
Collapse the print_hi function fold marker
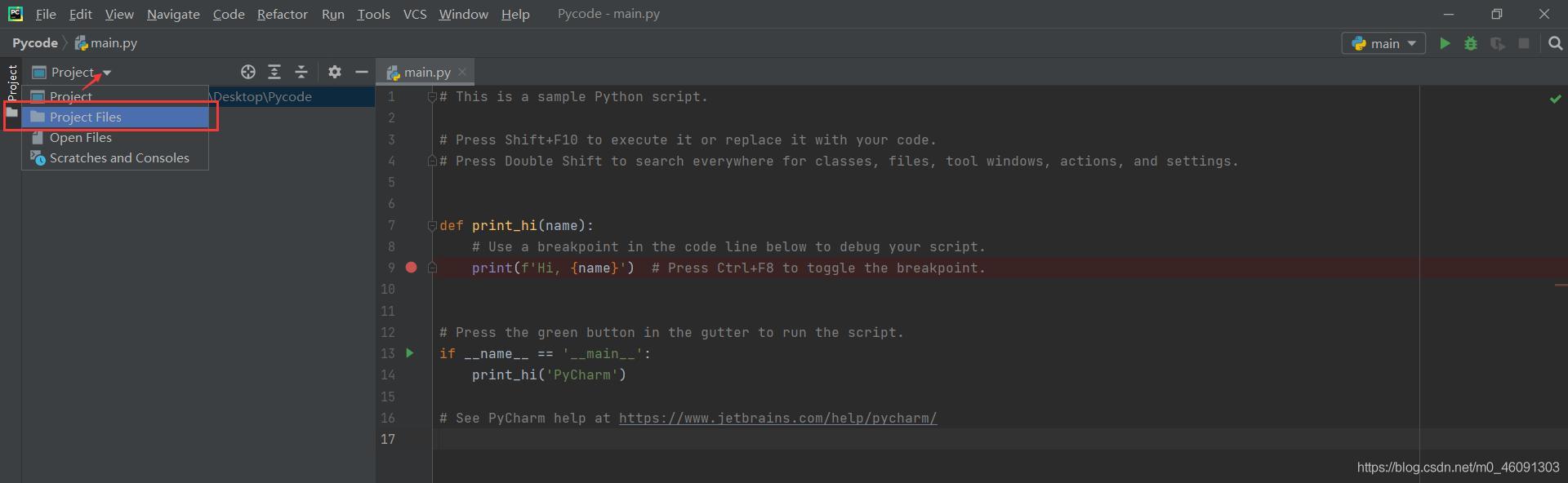[x=432, y=225]
